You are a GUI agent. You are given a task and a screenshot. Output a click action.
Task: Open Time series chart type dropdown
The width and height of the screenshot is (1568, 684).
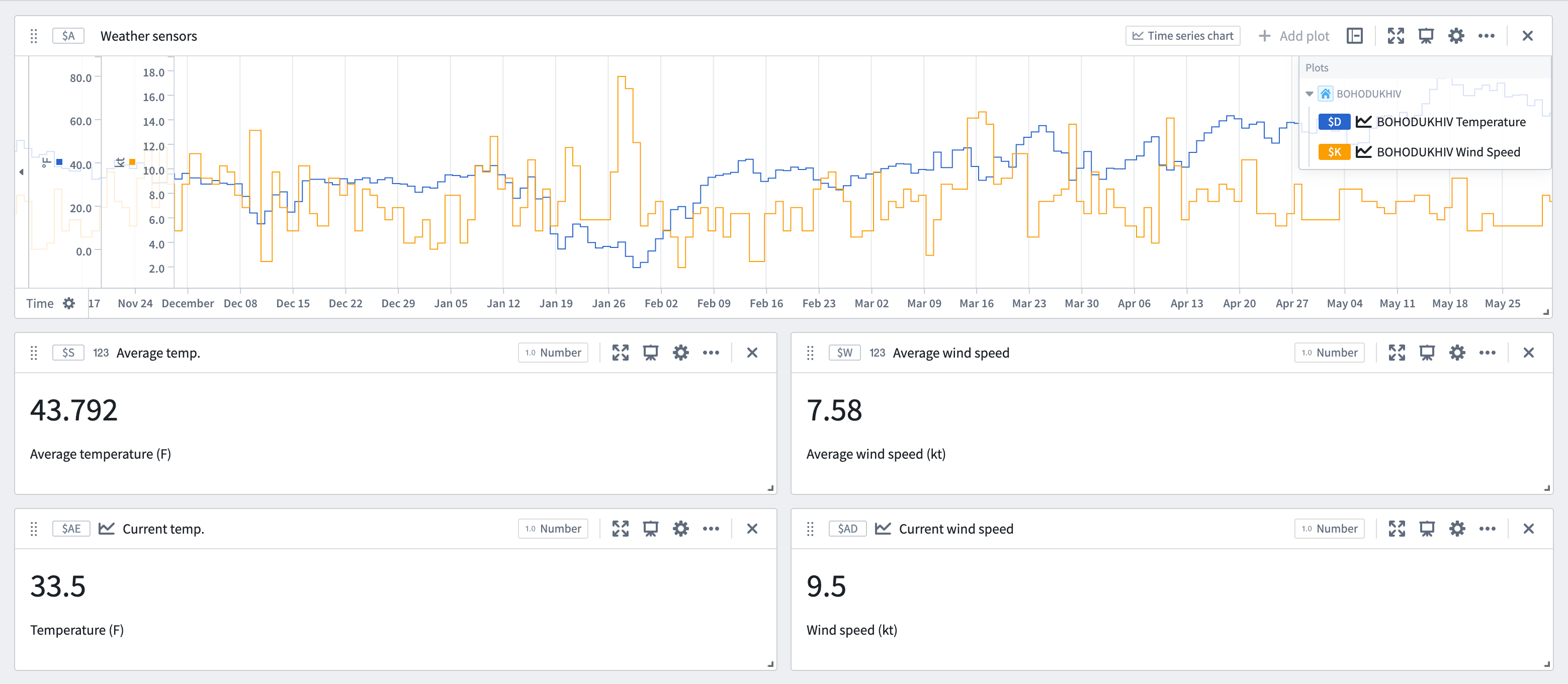click(x=1182, y=36)
